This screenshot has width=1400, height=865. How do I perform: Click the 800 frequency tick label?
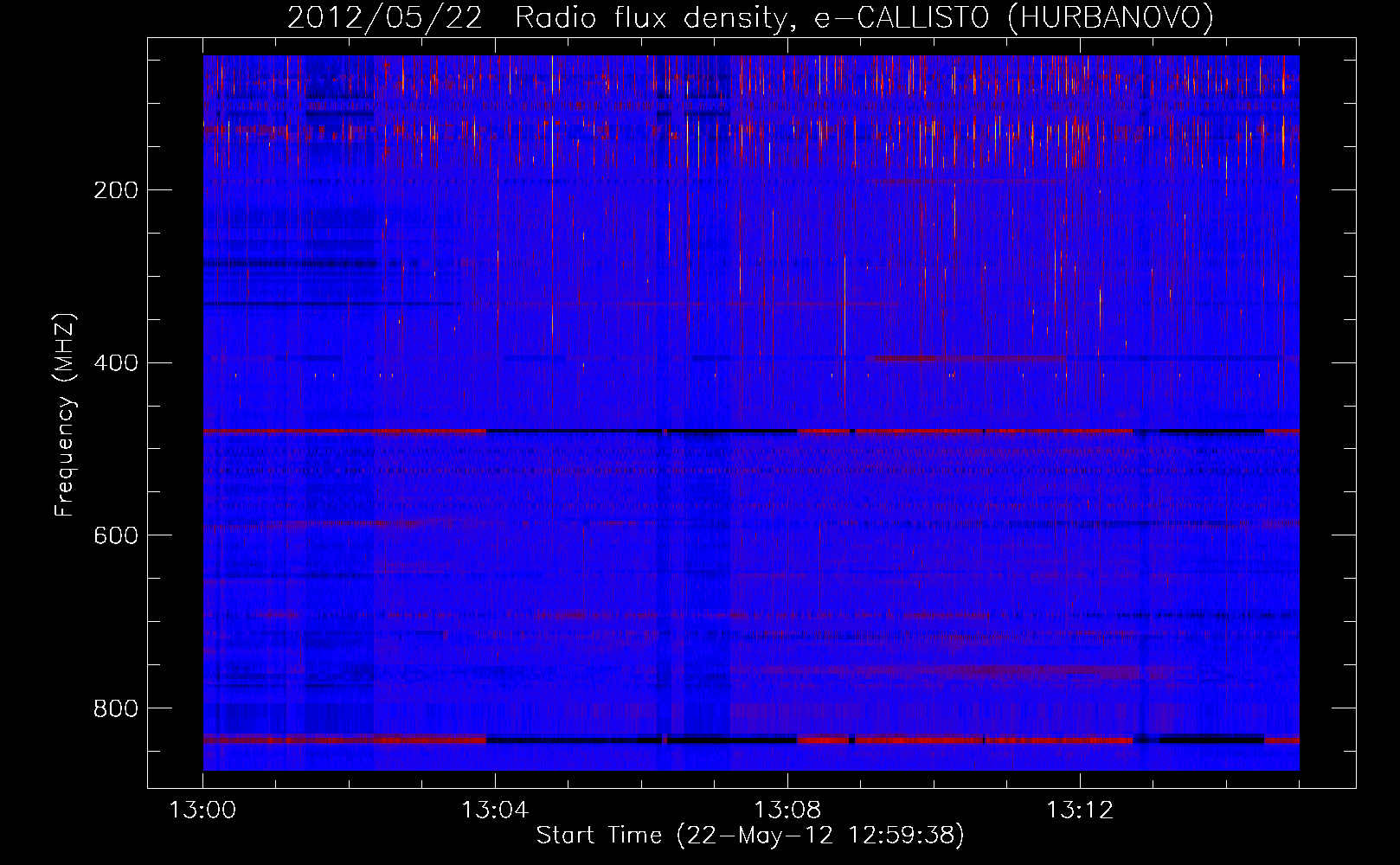[x=115, y=709]
